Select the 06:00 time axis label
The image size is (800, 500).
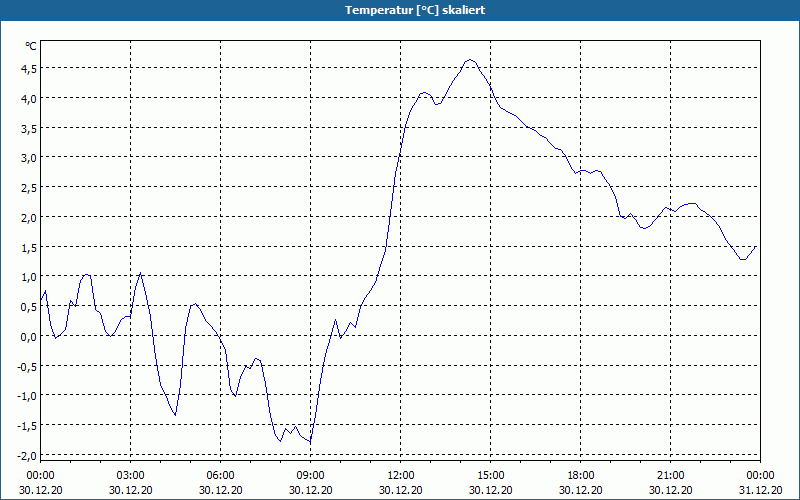coord(220,476)
